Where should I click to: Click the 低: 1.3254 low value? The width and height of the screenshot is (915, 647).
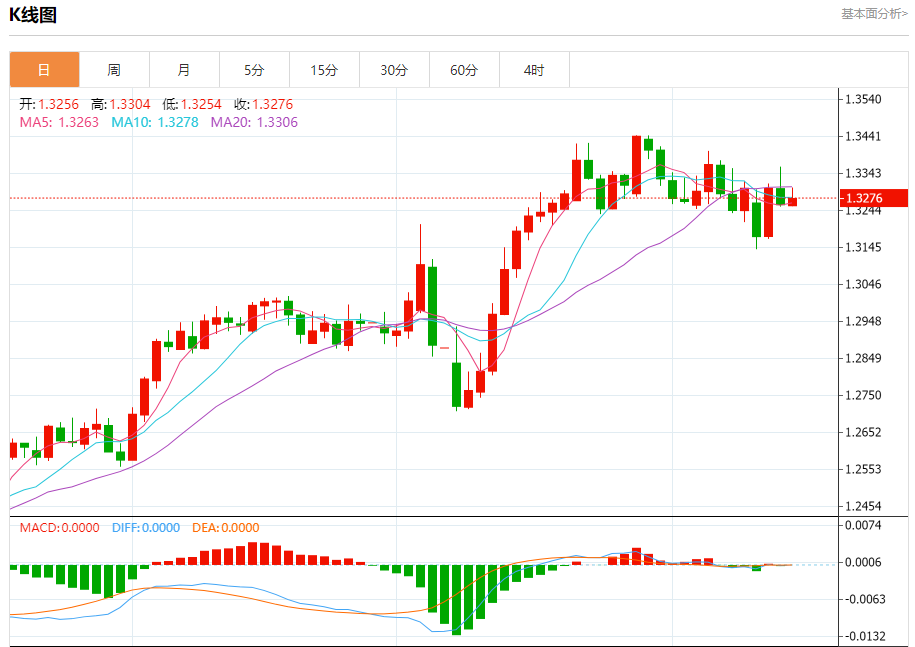coord(192,104)
